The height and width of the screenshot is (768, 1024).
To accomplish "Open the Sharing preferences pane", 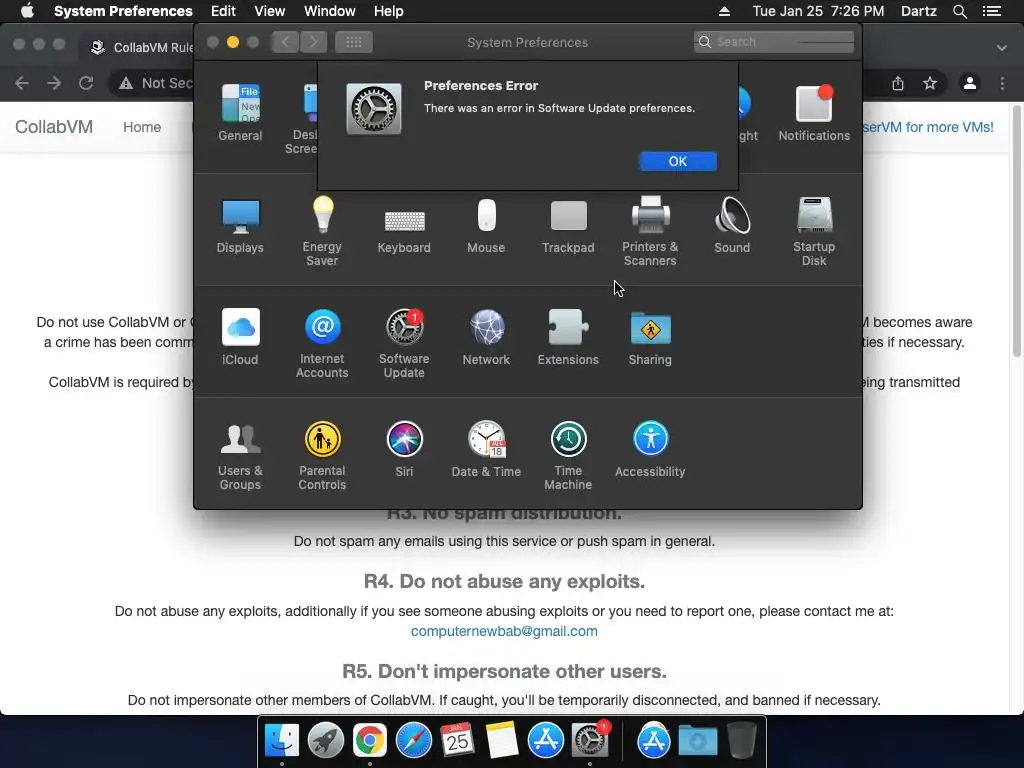I will [x=650, y=337].
